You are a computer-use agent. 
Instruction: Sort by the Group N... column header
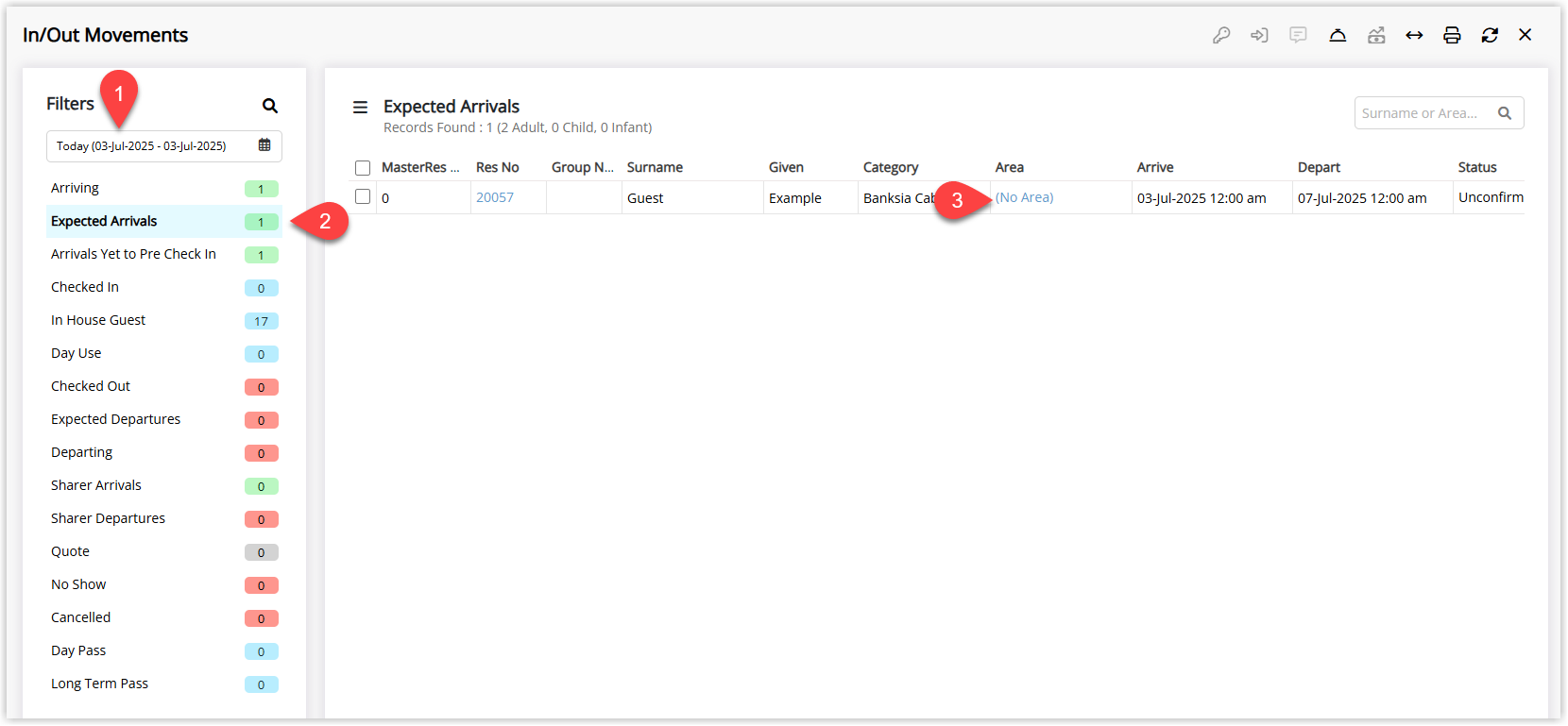583,167
